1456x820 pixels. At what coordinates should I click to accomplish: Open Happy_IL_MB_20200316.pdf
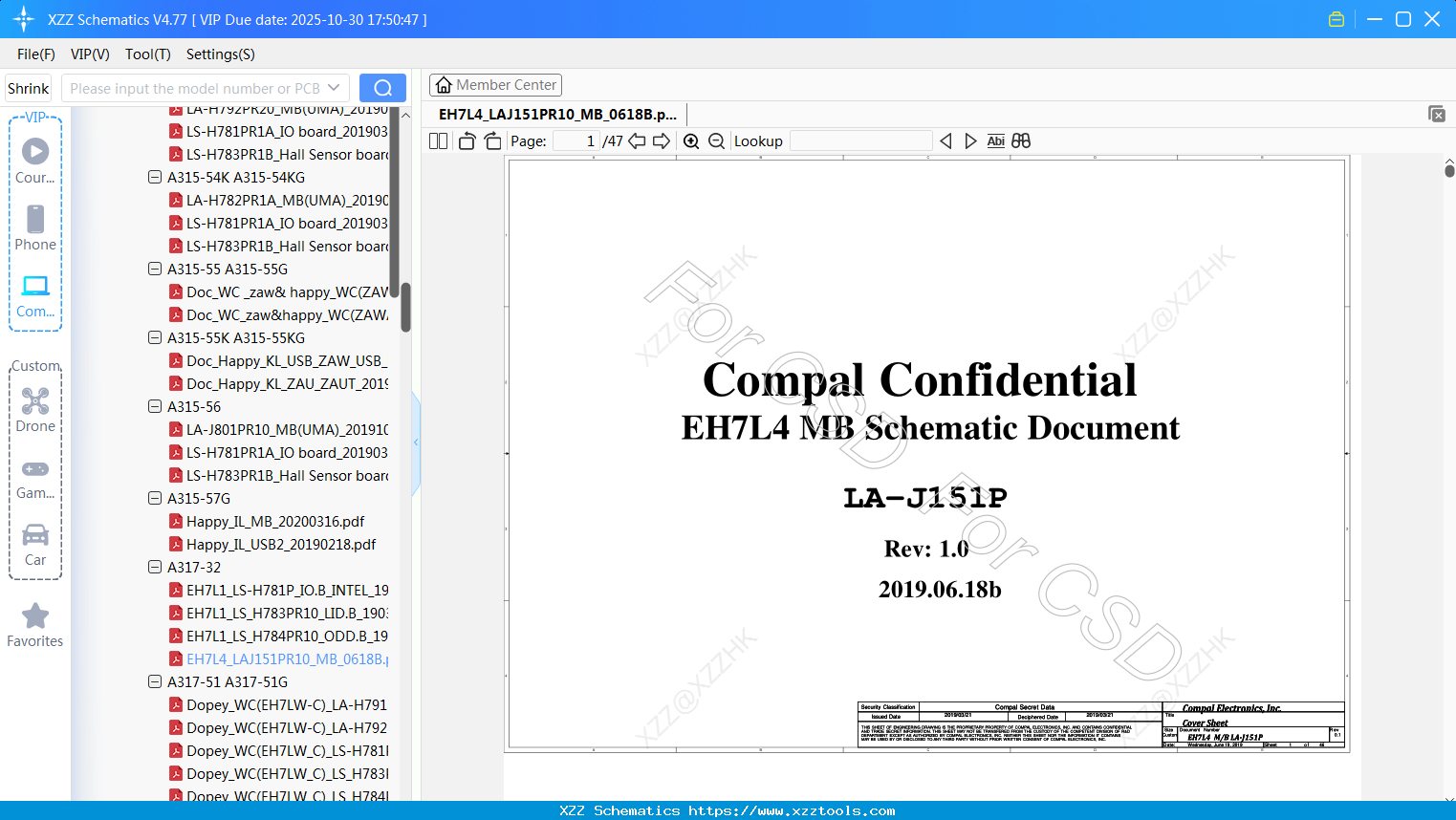tap(267, 522)
